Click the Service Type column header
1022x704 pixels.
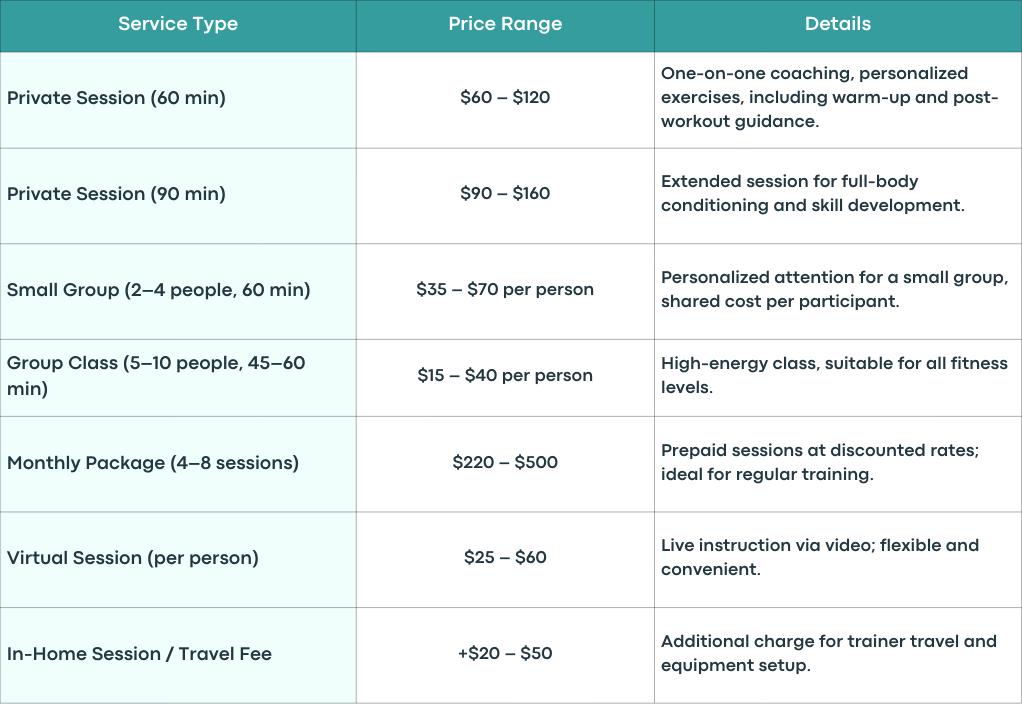click(x=178, y=25)
